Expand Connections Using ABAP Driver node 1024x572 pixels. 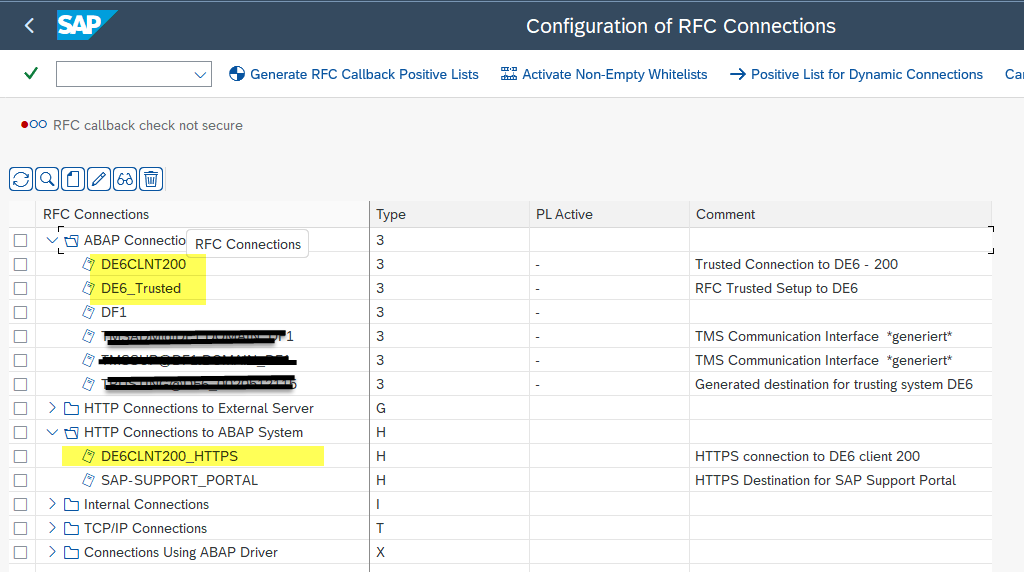pos(52,552)
